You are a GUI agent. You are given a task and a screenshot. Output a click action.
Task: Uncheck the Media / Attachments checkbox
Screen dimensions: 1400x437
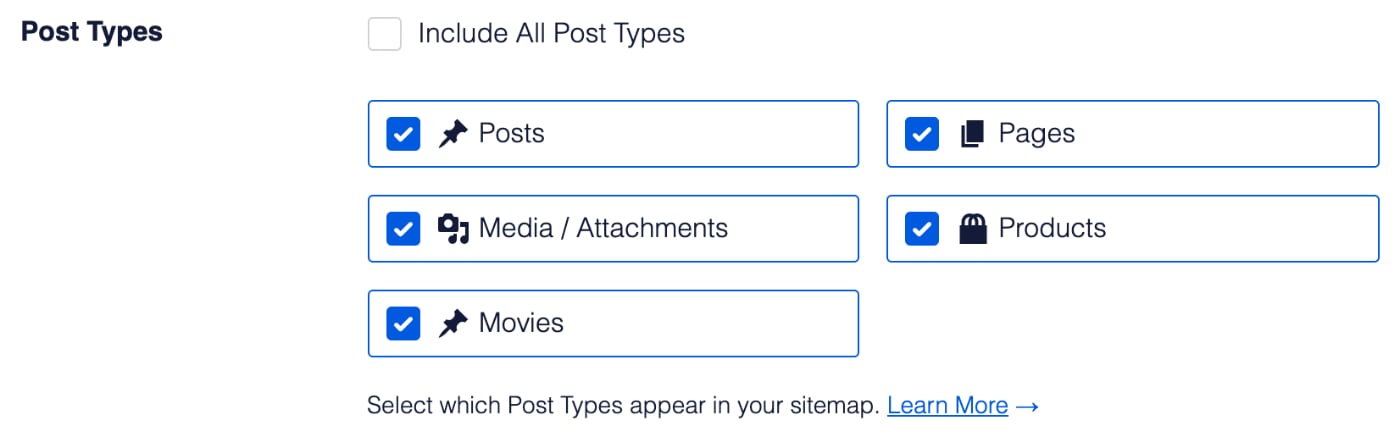403,229
